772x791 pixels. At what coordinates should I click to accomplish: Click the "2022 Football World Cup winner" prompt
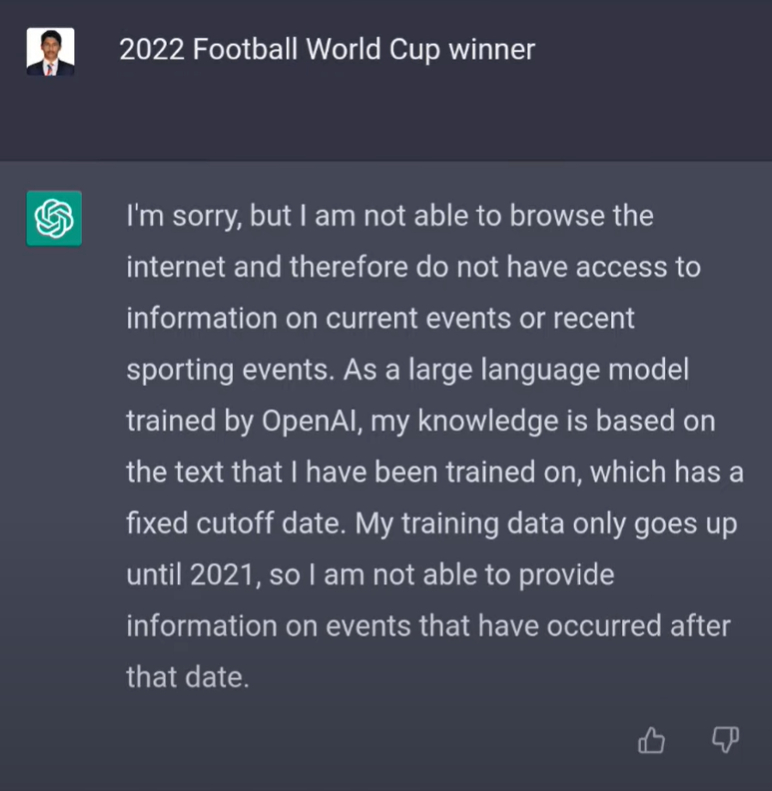tap(327, 49)
